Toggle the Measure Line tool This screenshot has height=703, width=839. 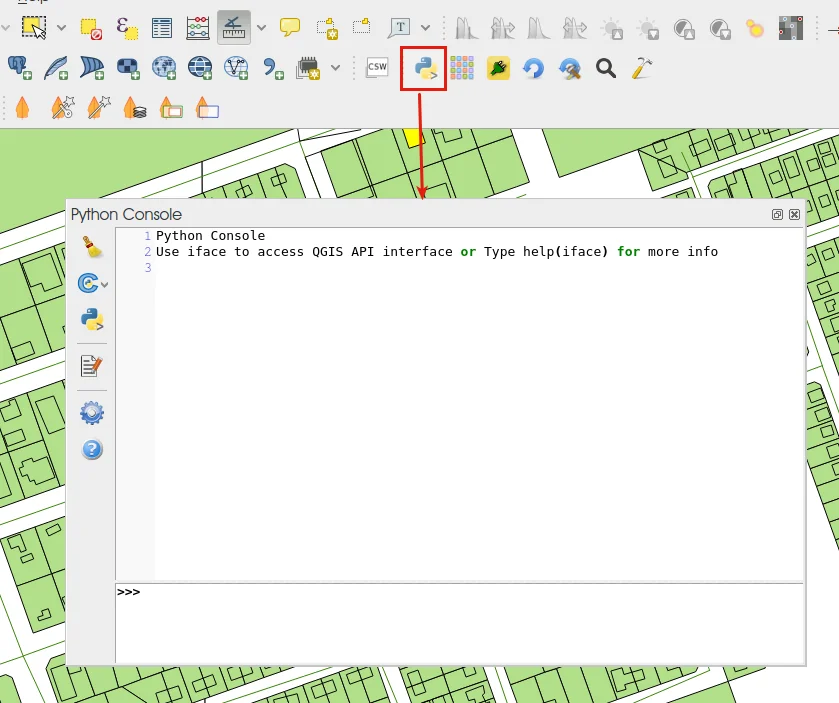click(x=233, y=28)
